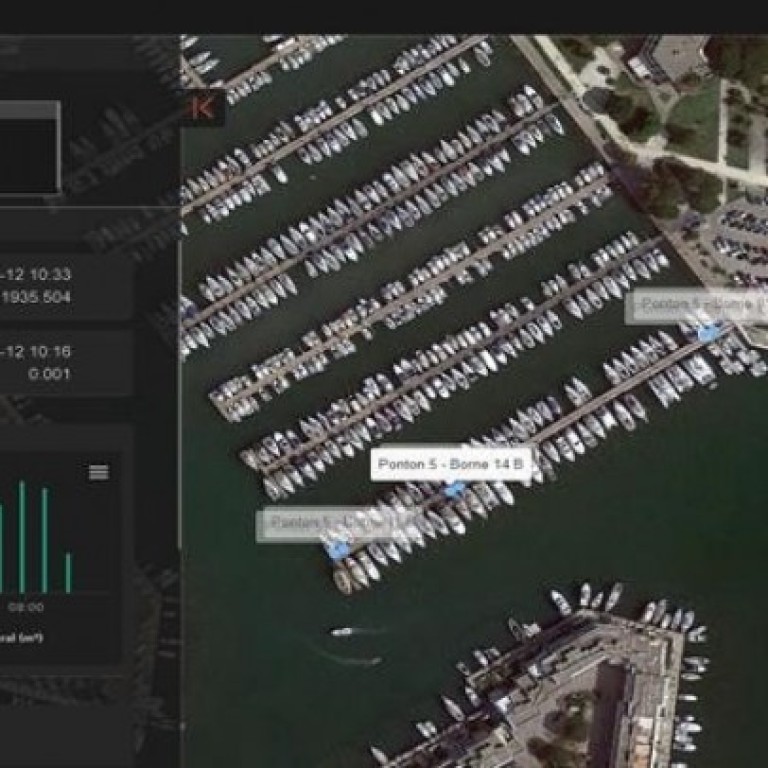Open the chart hamburger menu
The image size is (768, 768).
(98, 472)
